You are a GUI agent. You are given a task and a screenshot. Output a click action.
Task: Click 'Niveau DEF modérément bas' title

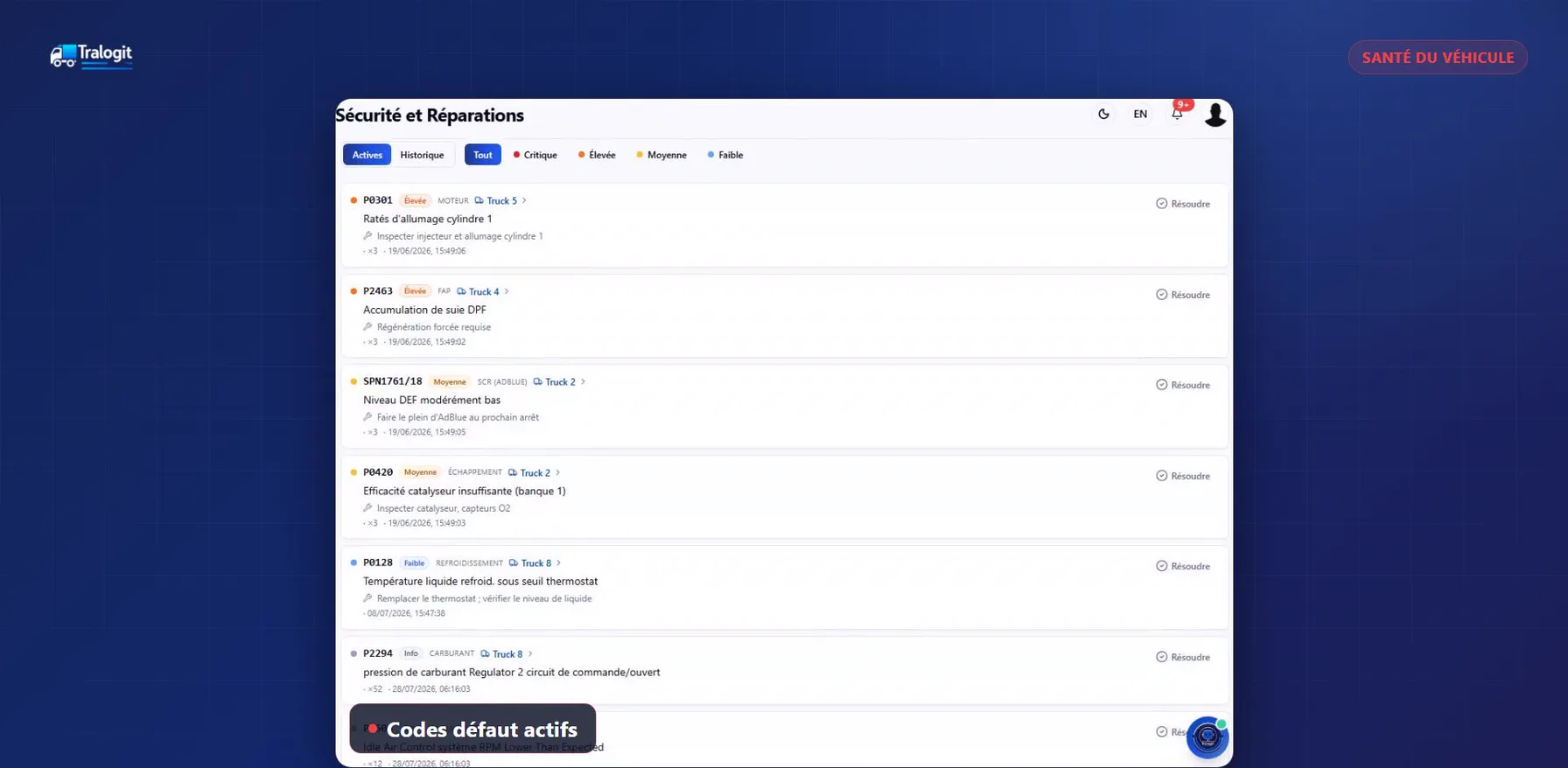click(x=432, y=400)
